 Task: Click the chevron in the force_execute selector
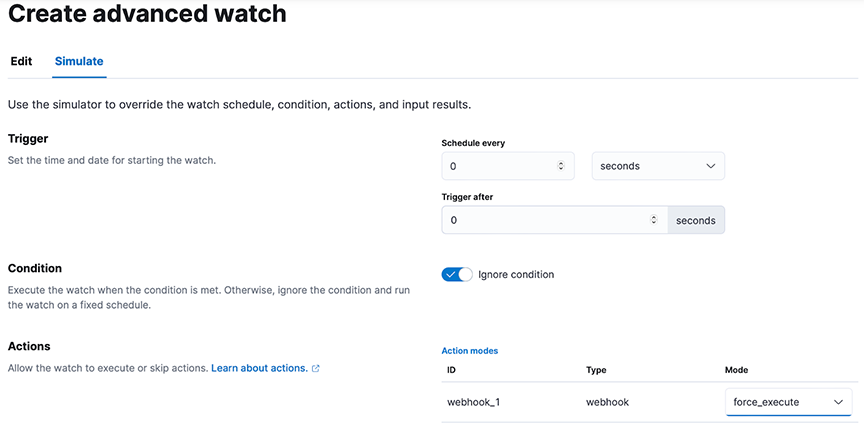tap(838, 402)
